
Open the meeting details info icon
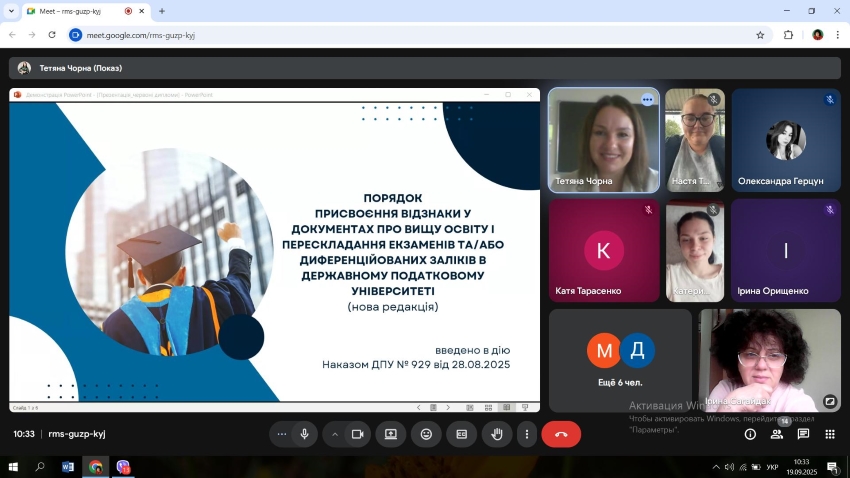(x=750, y=434)
